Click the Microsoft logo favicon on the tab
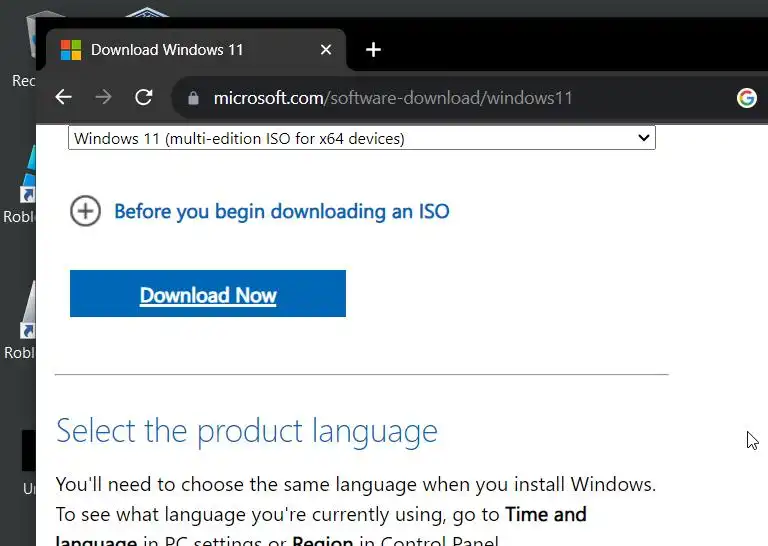 [x=71, y=50]
